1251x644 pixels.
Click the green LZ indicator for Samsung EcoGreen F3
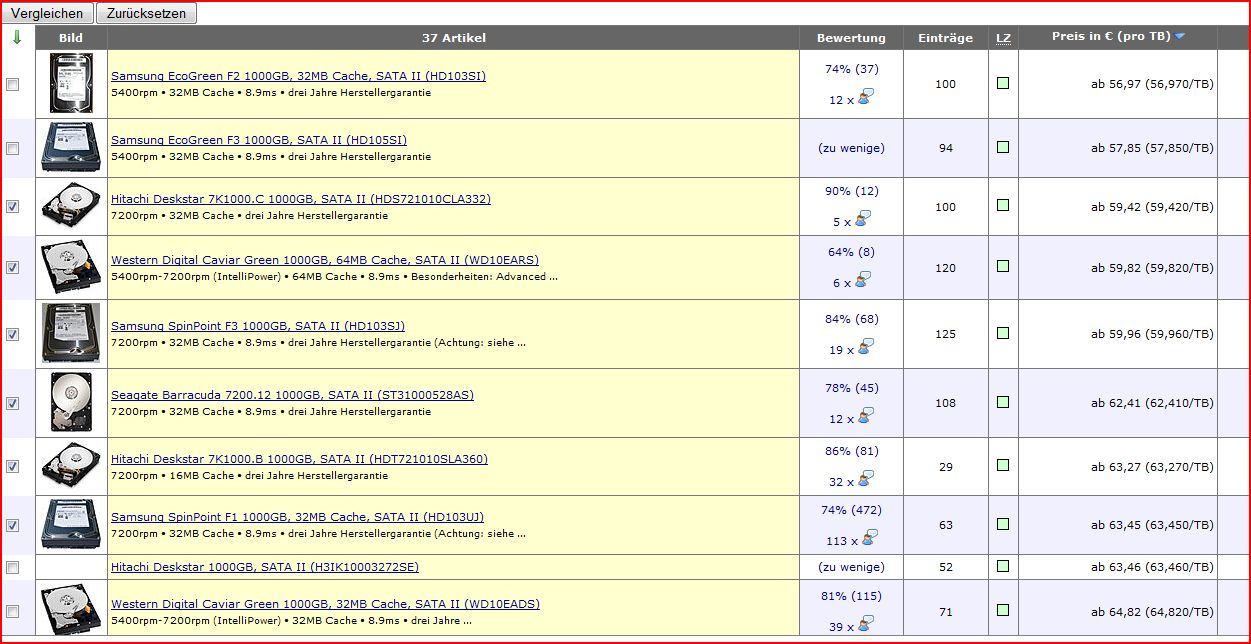pyautogui.click(x=1003, y=147)
